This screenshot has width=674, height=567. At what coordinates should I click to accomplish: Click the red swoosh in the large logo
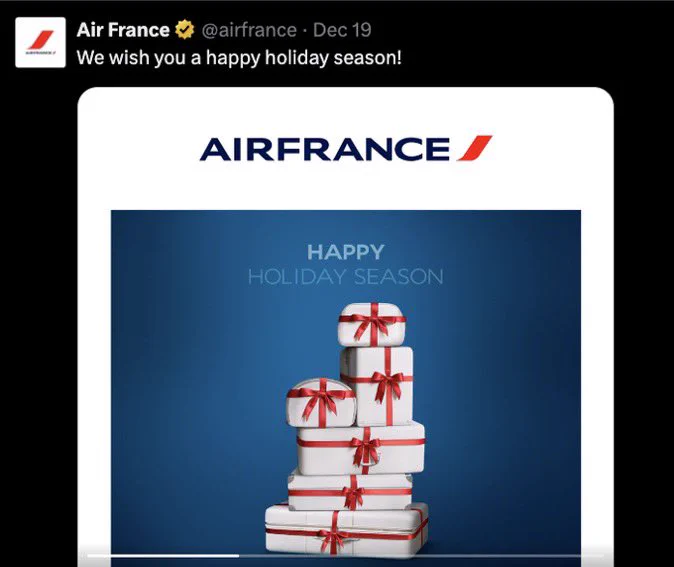pos(474,148)
